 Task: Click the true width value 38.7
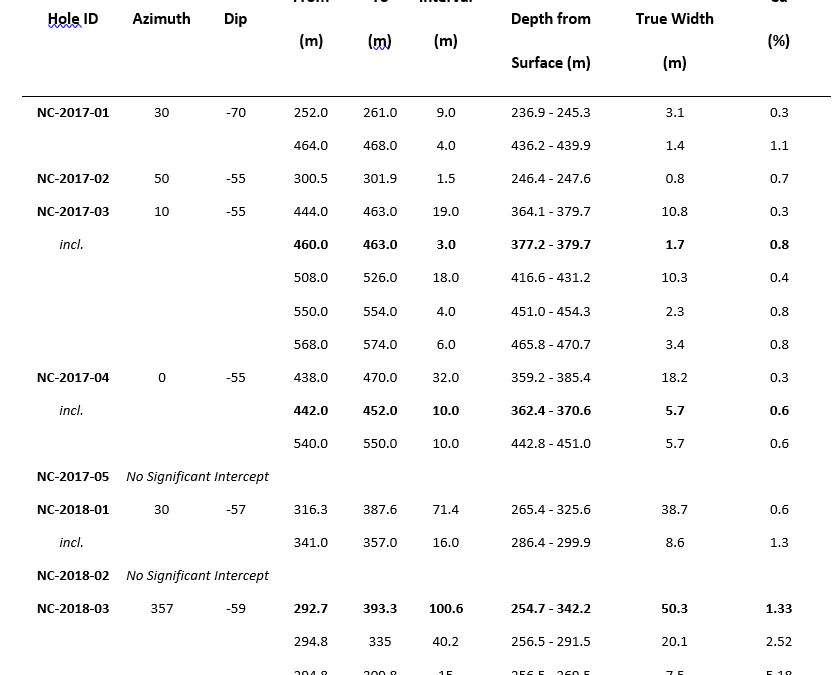point(675,510)
